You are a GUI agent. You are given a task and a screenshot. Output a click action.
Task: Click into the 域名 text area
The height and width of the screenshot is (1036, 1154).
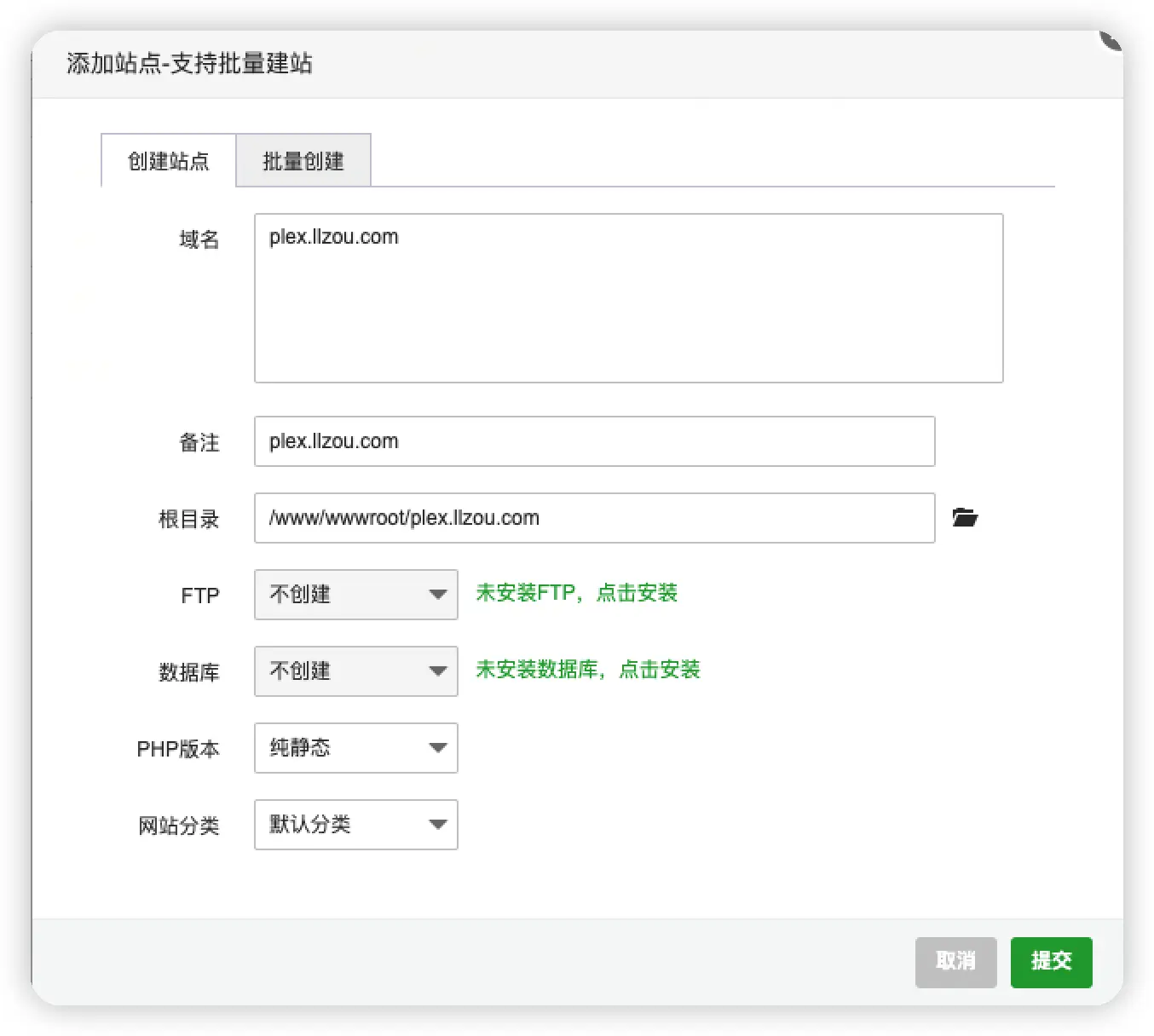629,298
